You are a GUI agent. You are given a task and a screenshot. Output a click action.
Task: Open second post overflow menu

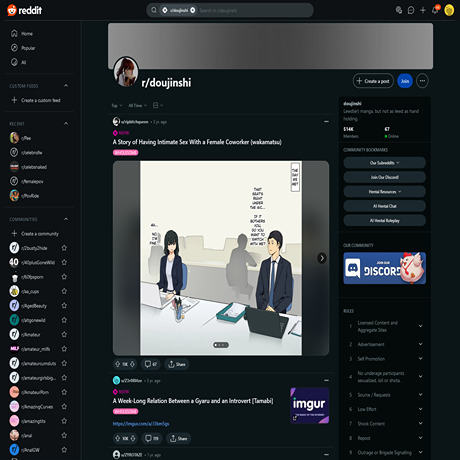[326, 380]
